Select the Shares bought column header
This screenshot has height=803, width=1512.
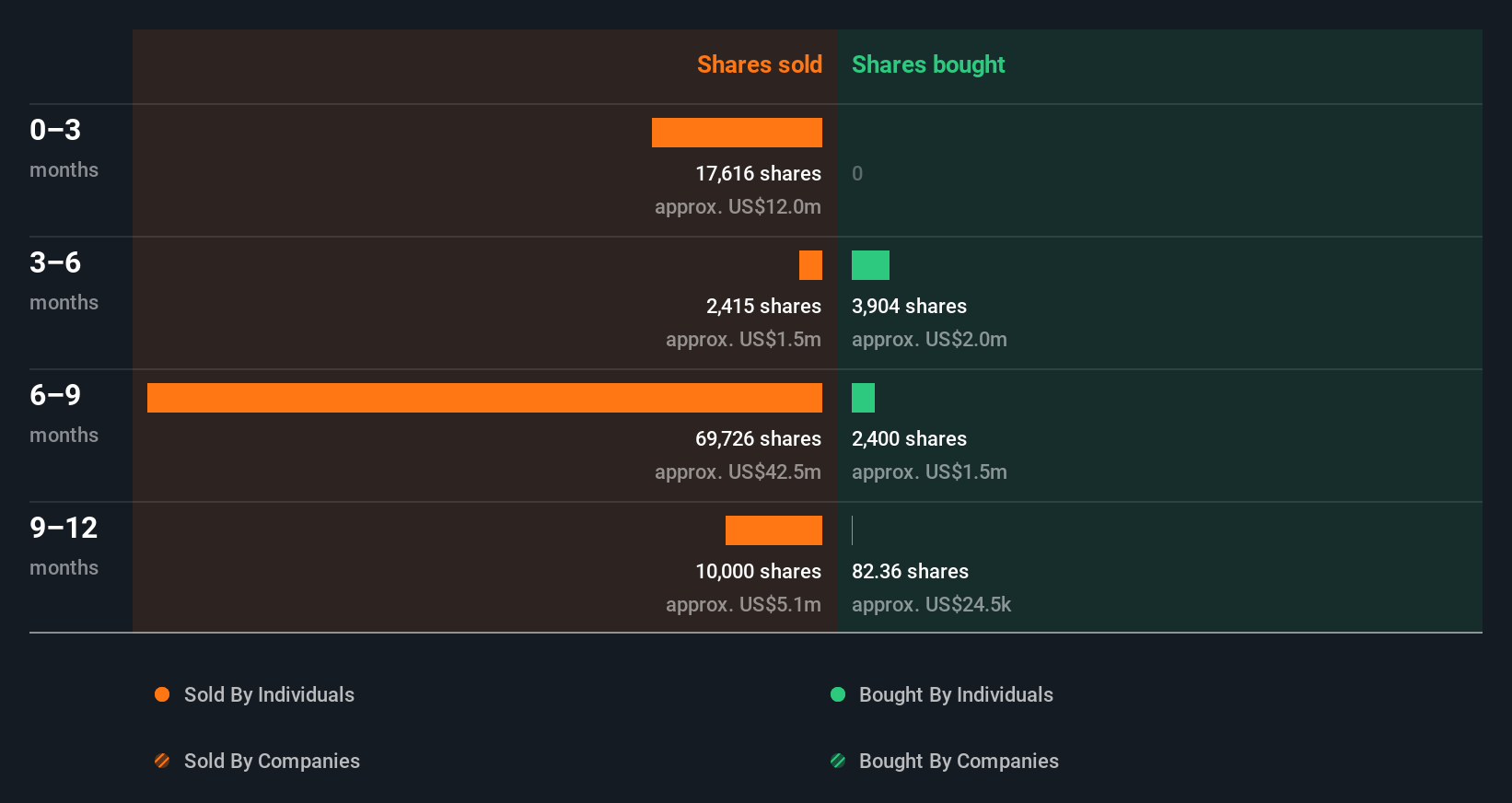coord(928,64)
